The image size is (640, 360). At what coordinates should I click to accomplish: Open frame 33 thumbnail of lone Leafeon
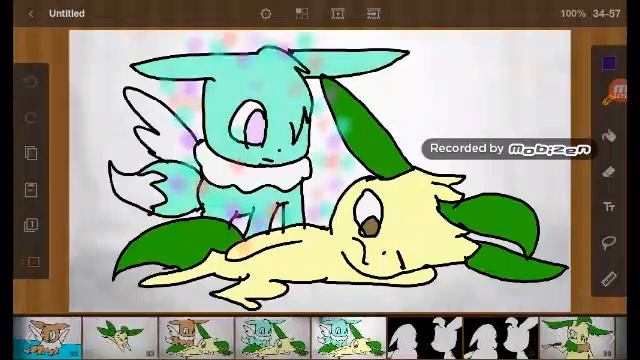(120, 338)
